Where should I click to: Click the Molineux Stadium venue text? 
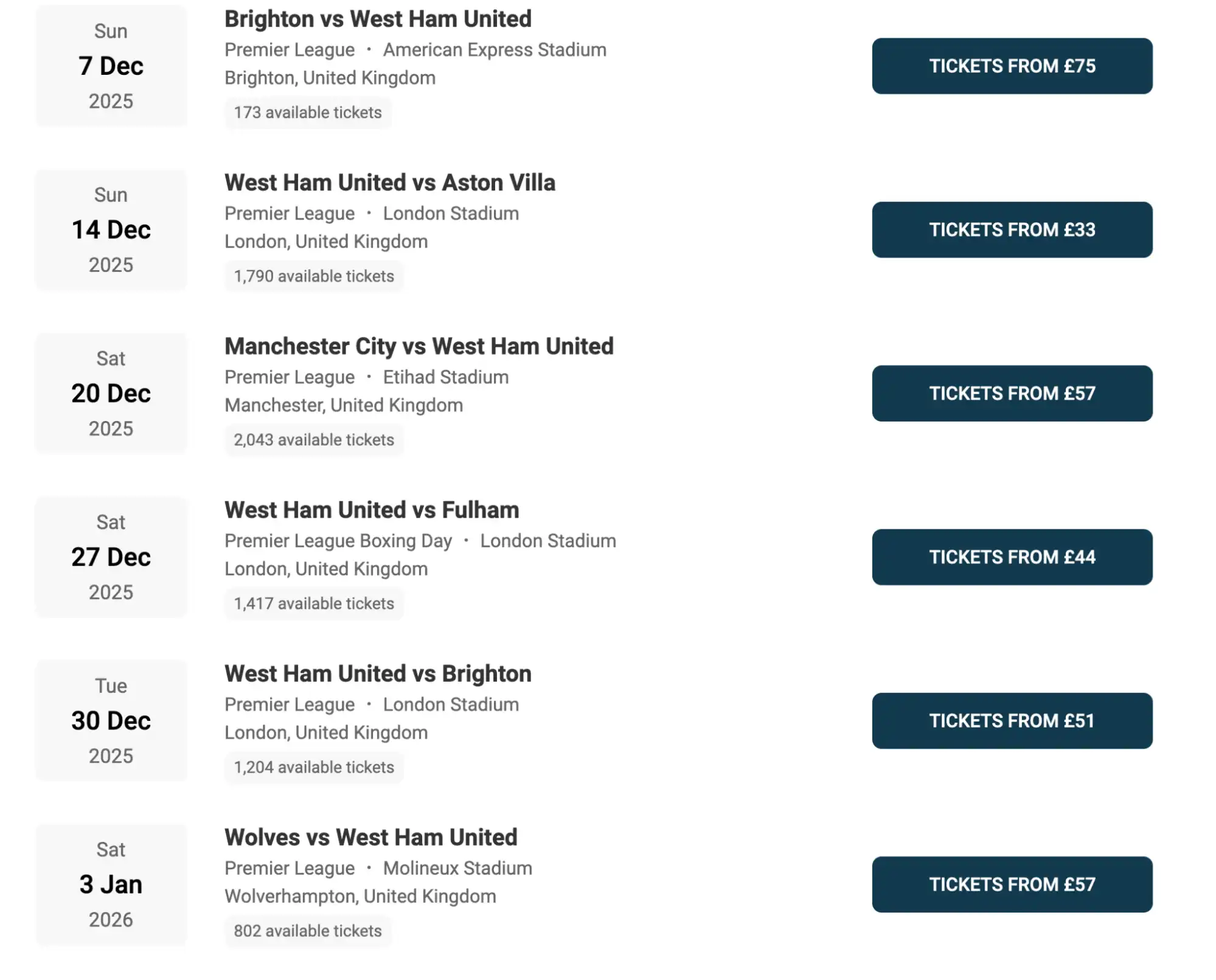(457, 868)
